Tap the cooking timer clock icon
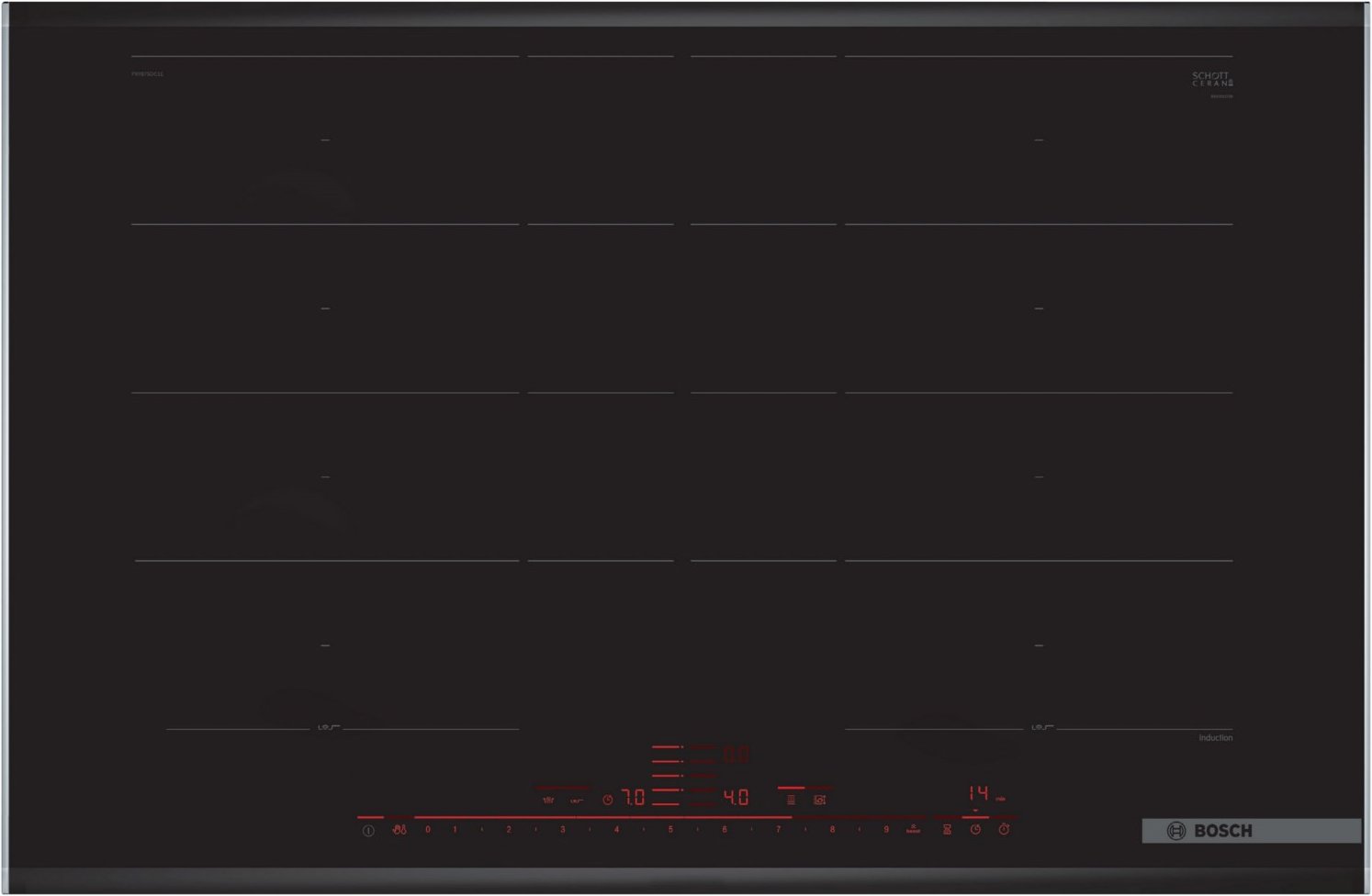Screen dimensions: 1372x896 [x=975, y=830]
